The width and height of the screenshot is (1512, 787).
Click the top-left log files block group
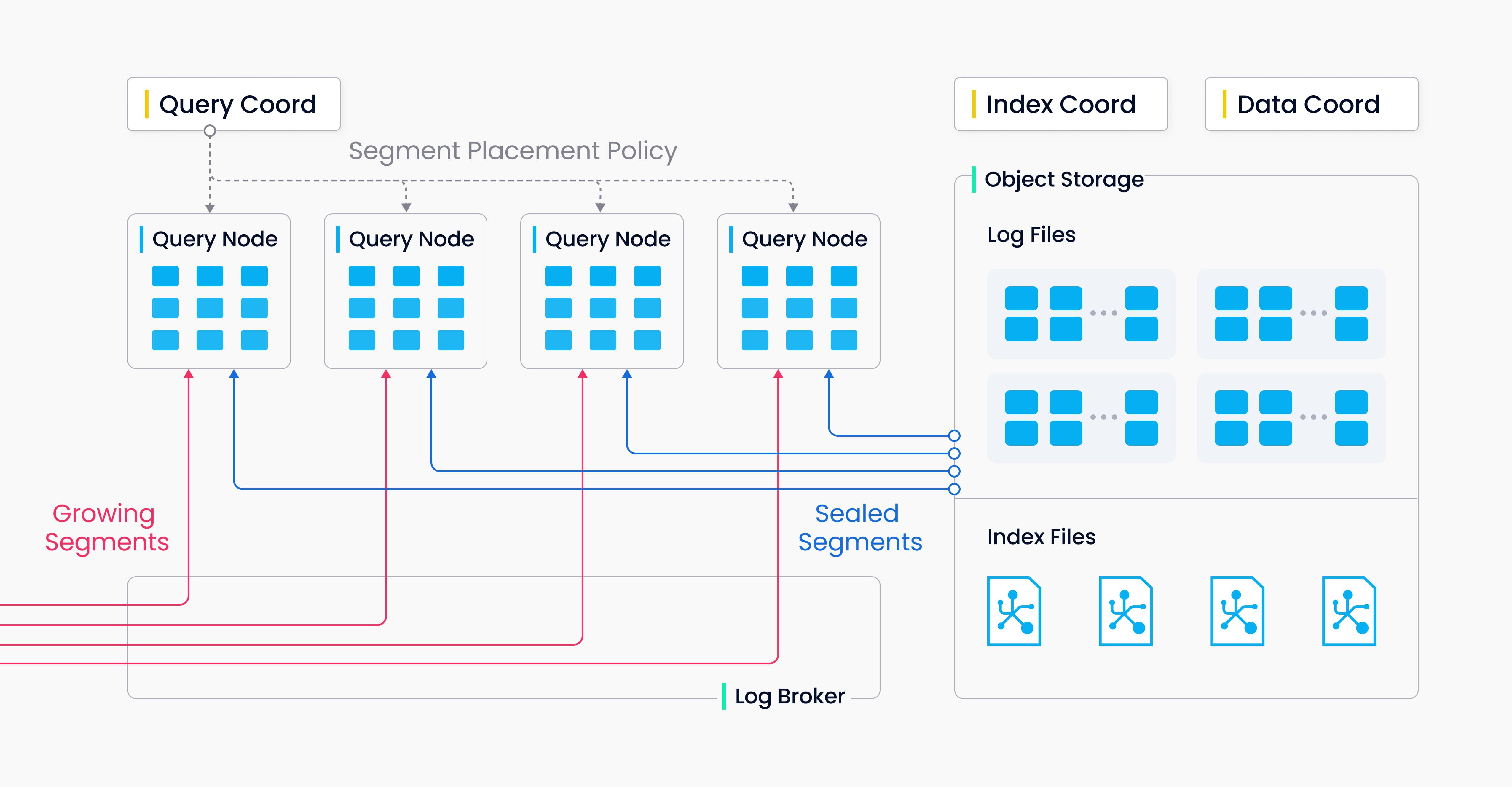(x=1081, y=314)
